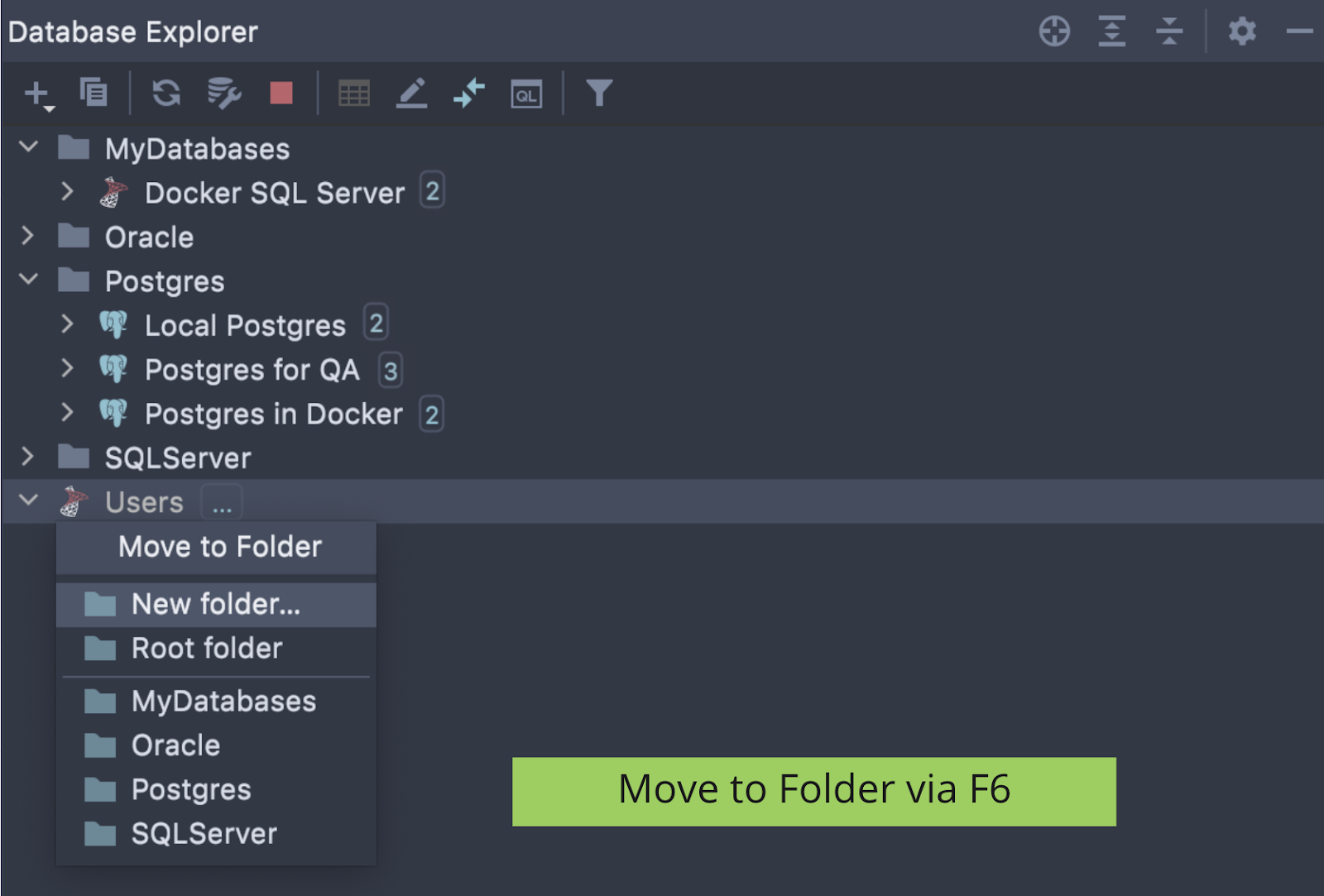Click the duplicate data source icon
This screenshot has width=1324, height=896.
(x=94, y=93)
